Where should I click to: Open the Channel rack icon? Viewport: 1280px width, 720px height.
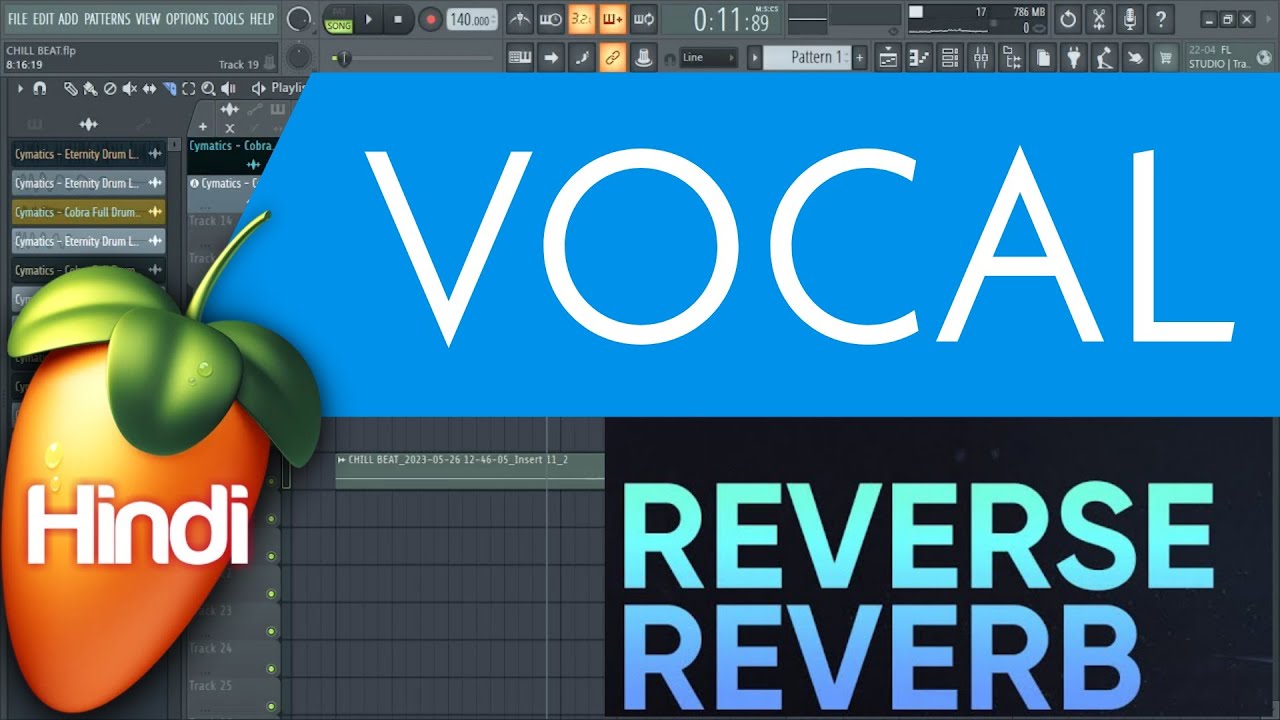click(x=950, y=58)
